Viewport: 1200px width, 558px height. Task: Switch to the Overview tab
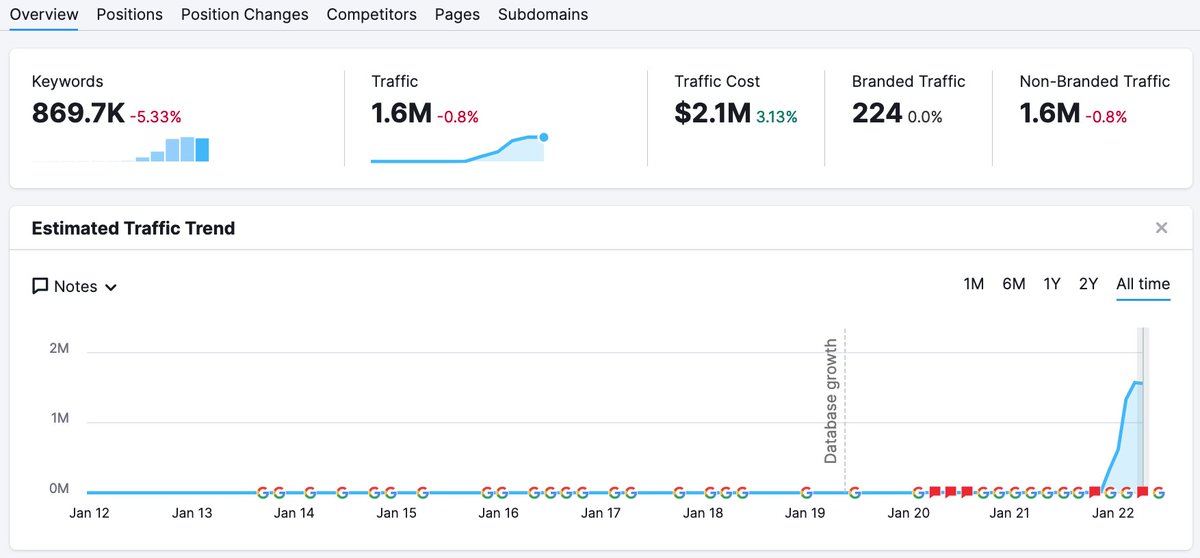tap(44, 14)
